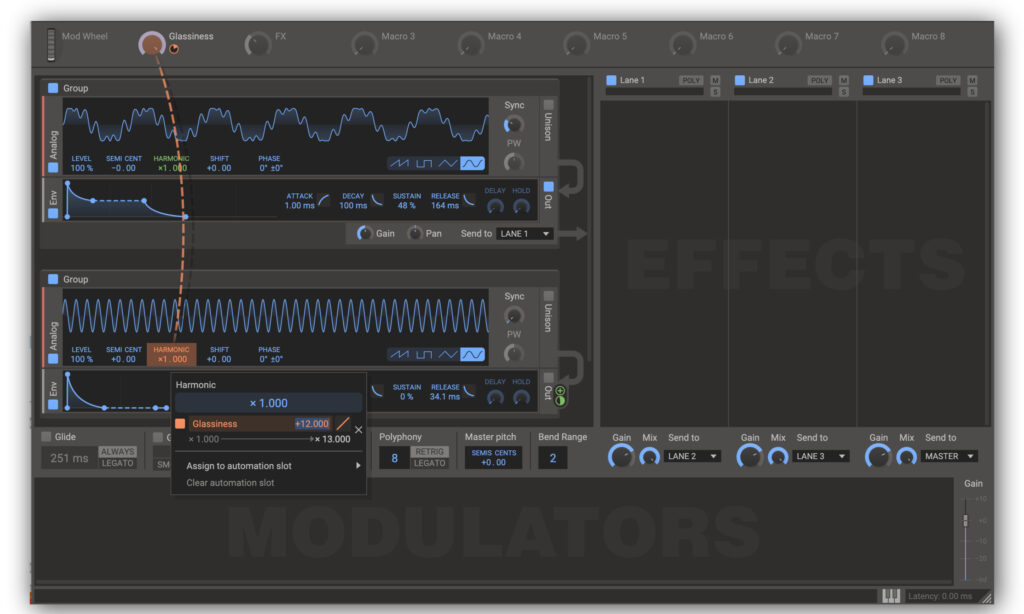Click the Macro 8 knob
1024x614 pixels.
(893, 44)
